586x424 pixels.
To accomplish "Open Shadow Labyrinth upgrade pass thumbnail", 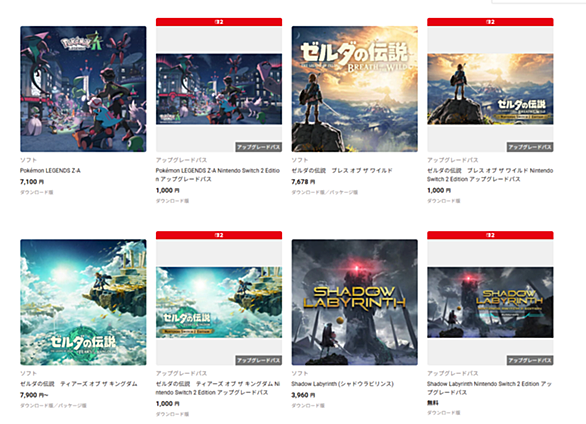I will click(490, 302).
